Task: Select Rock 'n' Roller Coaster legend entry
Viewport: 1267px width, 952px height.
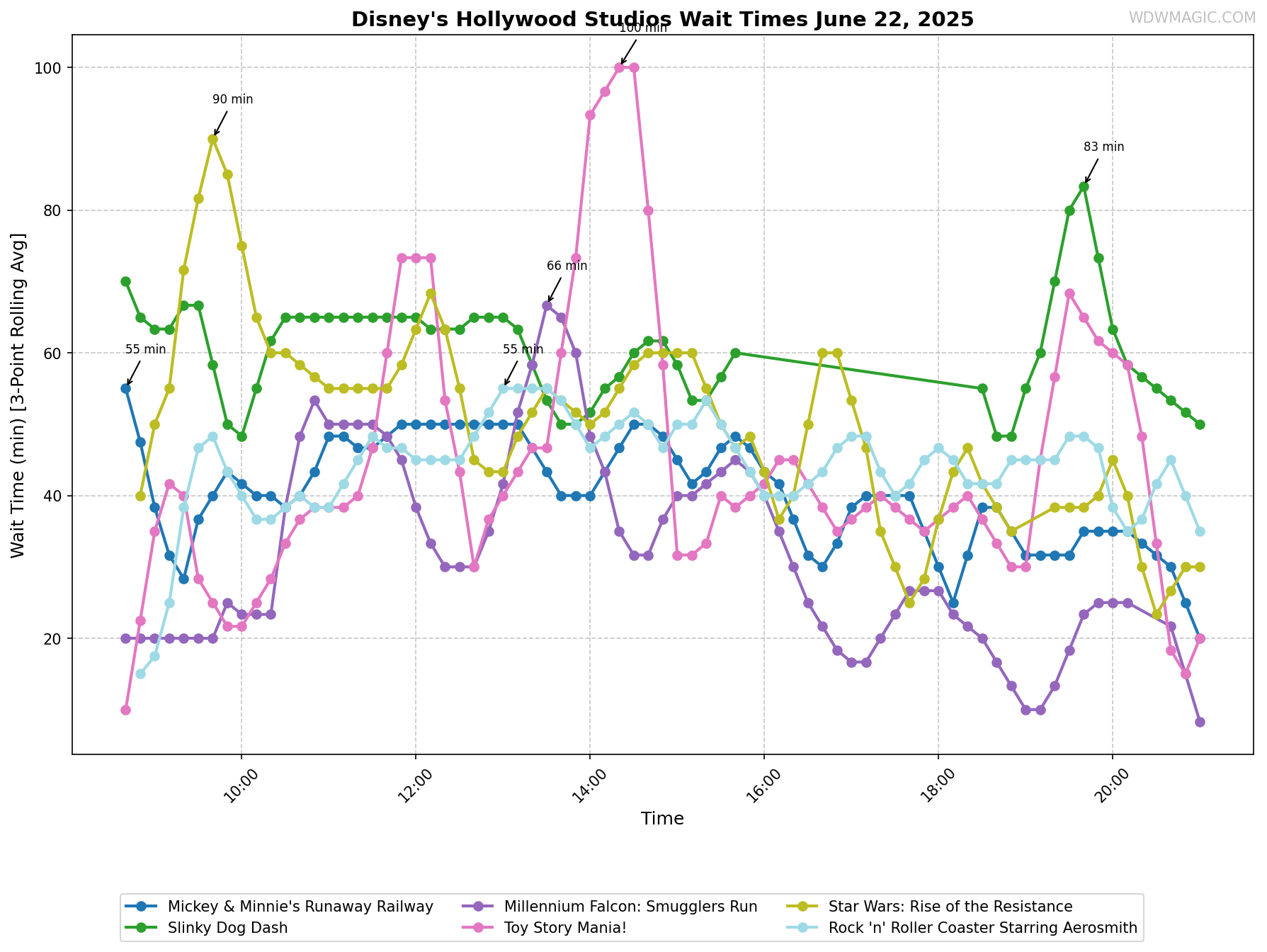Action: pyautogui.click(x=962, y=928)
